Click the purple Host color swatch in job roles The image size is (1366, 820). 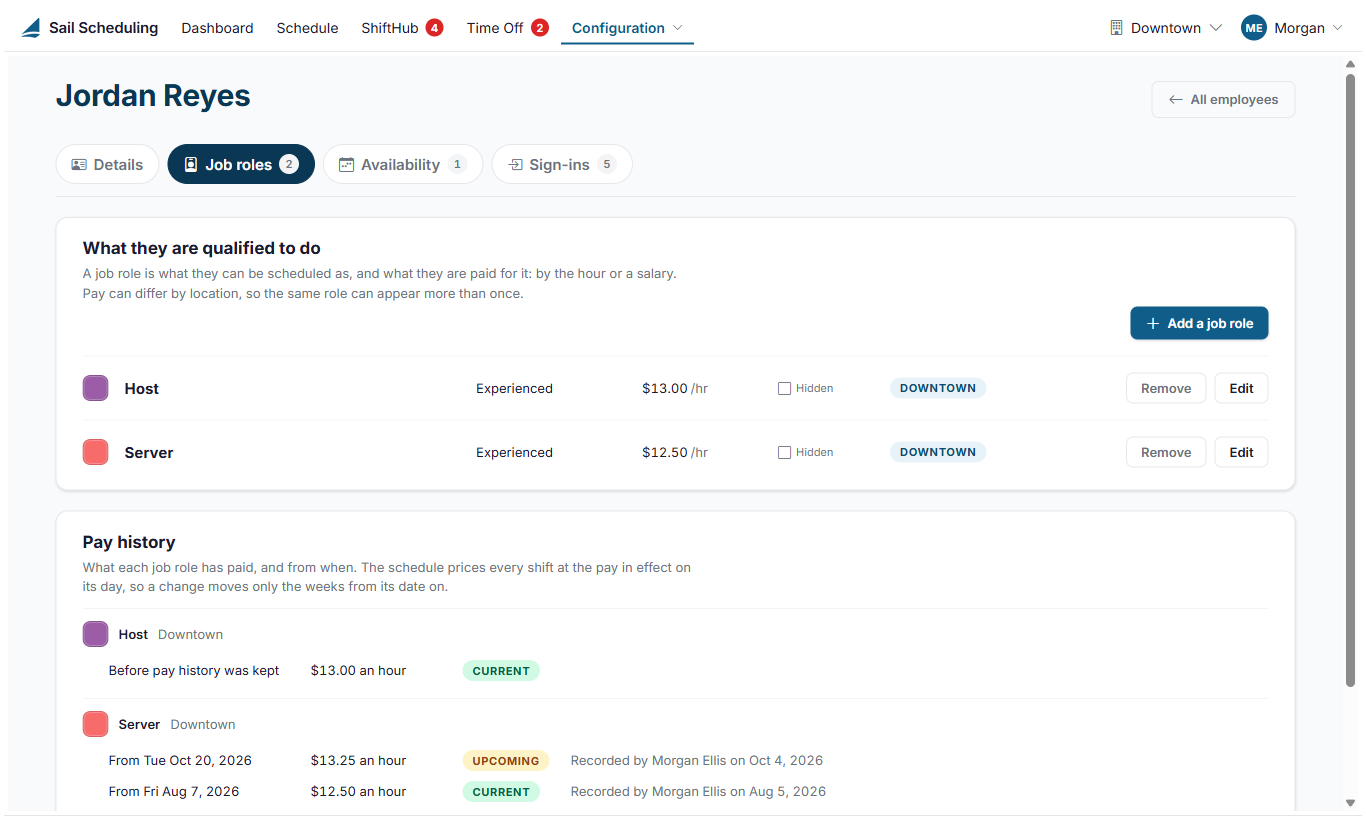pyautogui.click(x=95, y=388)
